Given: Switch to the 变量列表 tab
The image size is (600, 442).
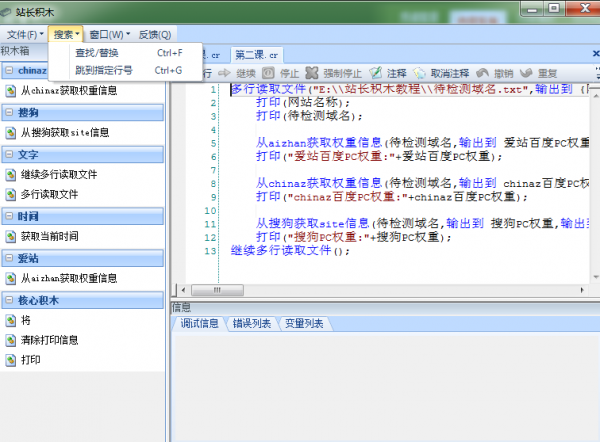Looking at the screenshot, I should 304,323.
